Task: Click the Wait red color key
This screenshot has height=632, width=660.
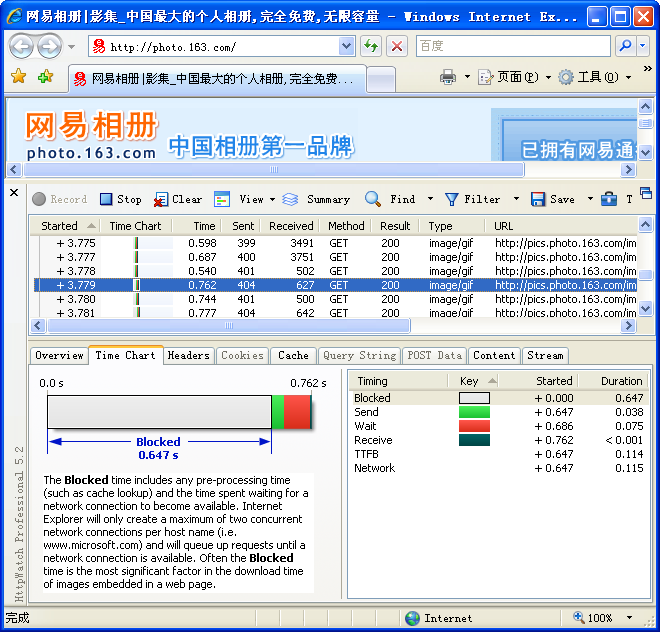Action: point(474,426)
